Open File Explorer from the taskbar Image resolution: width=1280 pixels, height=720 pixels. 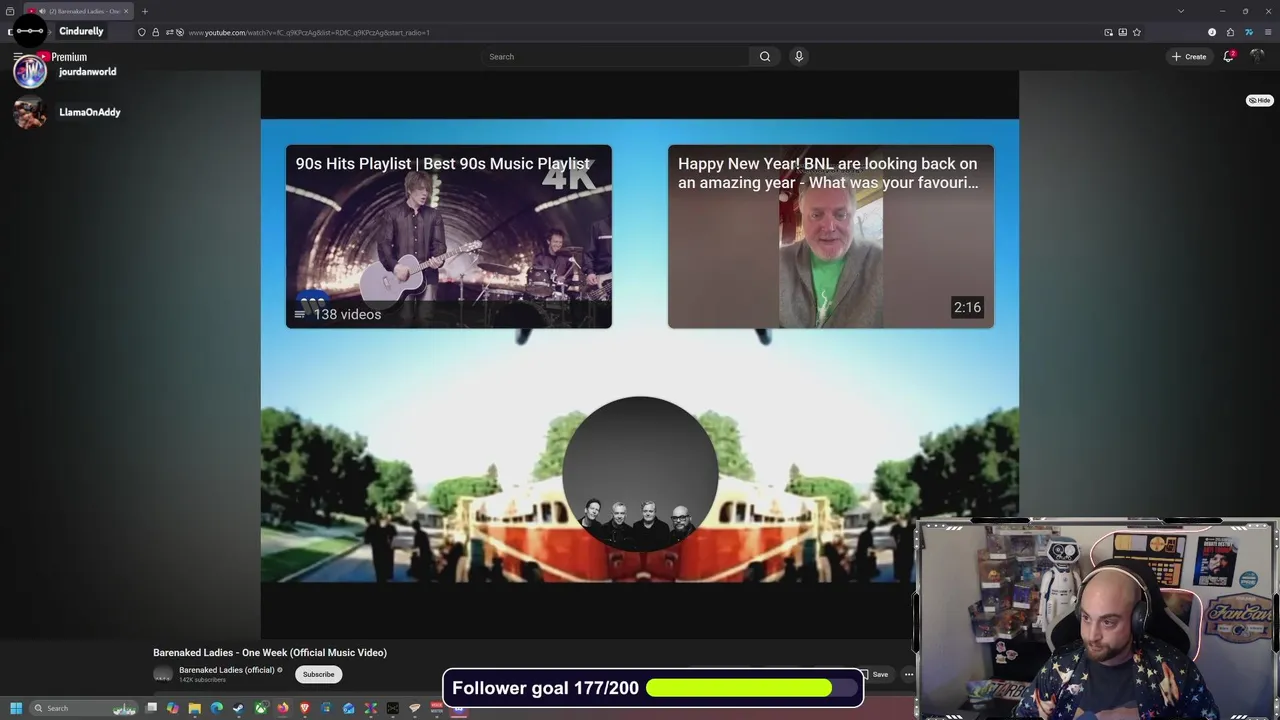195,708
